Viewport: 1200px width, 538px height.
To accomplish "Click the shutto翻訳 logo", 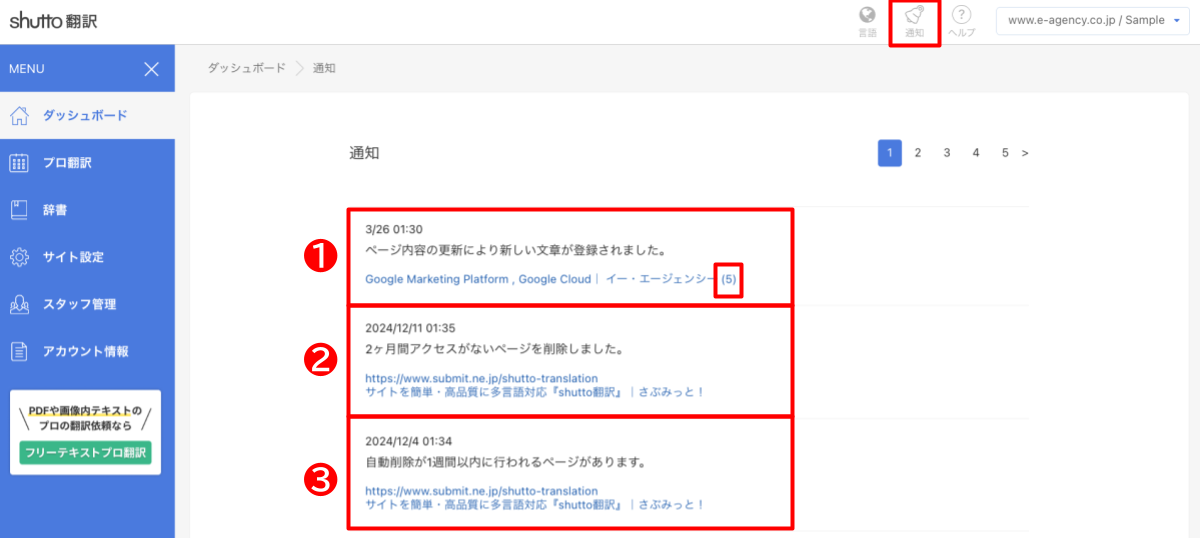I will coord(54,20).
